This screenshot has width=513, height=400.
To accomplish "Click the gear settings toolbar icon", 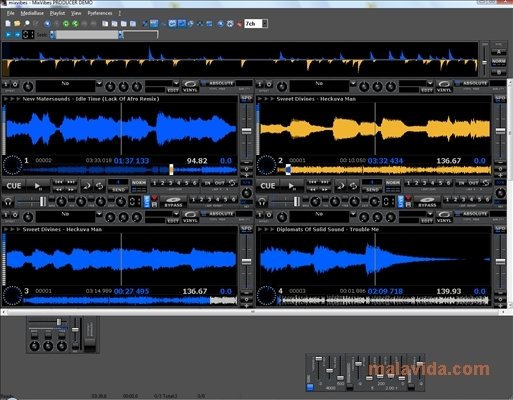I will pyautogui.click(x=230, y=24).
